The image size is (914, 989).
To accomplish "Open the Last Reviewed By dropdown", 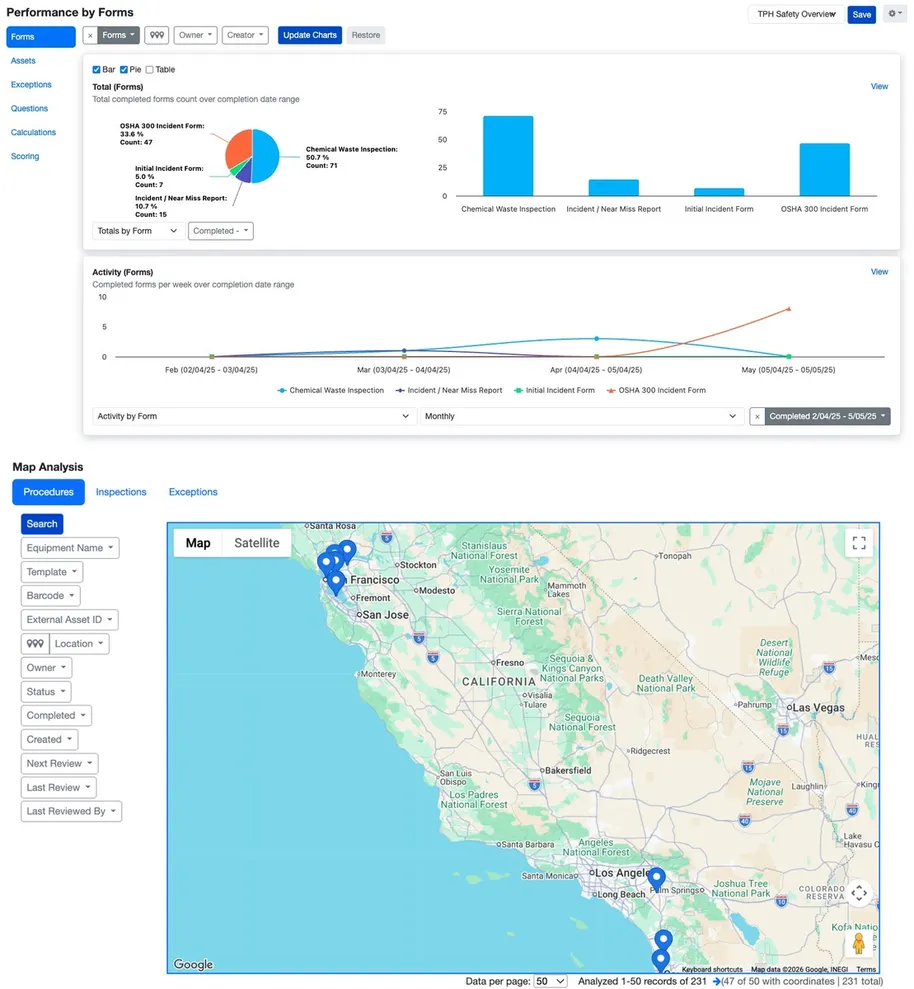I will coord(71,811).
